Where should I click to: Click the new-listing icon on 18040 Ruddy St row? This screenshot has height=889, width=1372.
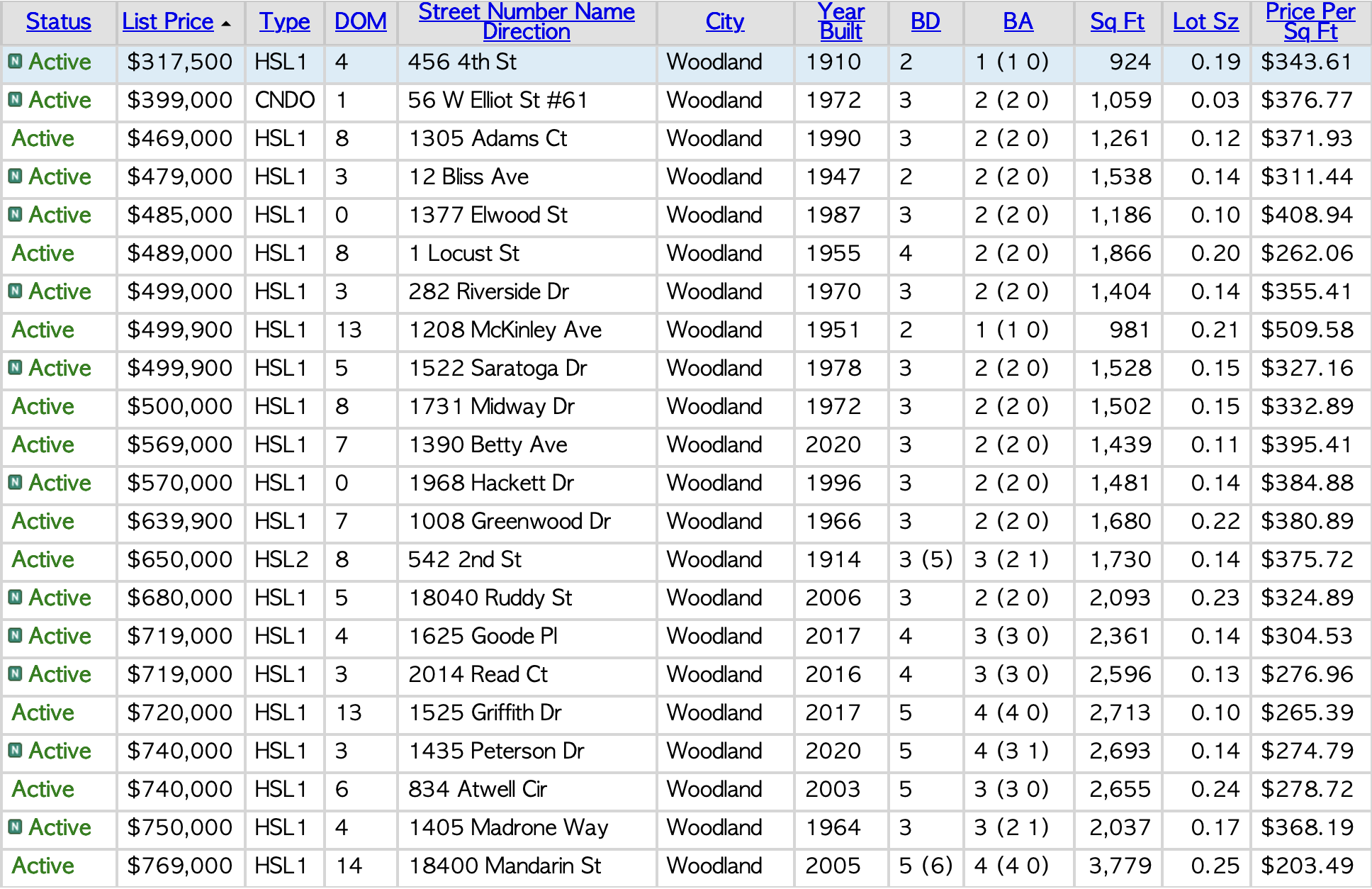tap(15, 598)
